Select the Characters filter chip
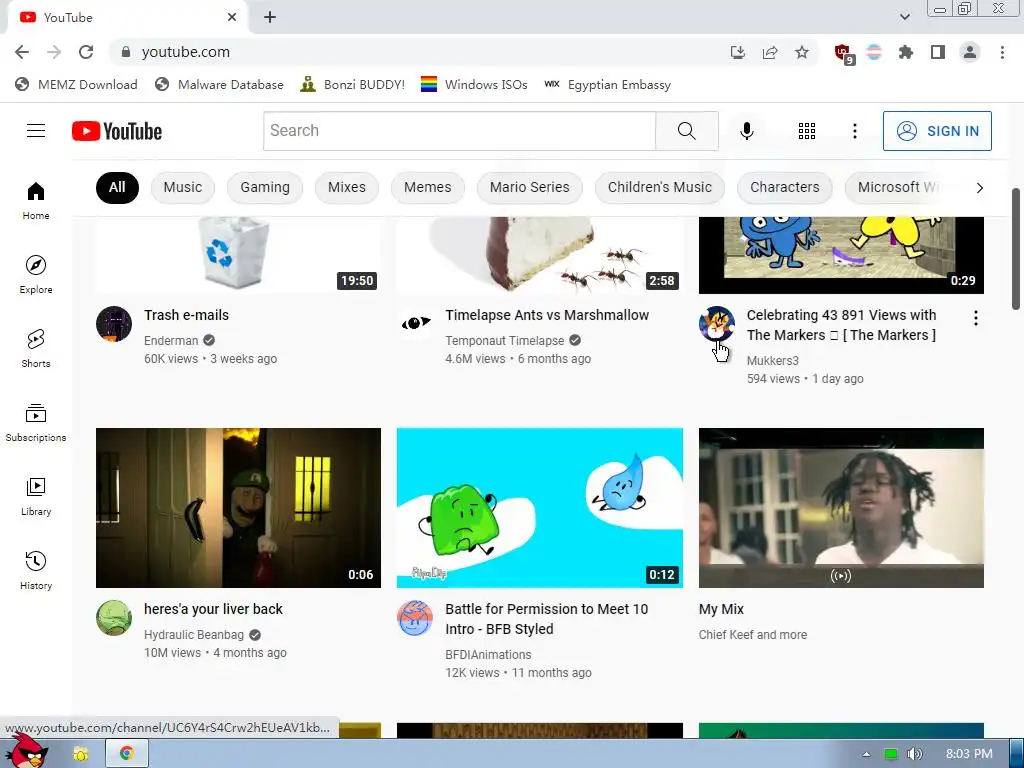1024x768 pixels. [x=784, y=187]
